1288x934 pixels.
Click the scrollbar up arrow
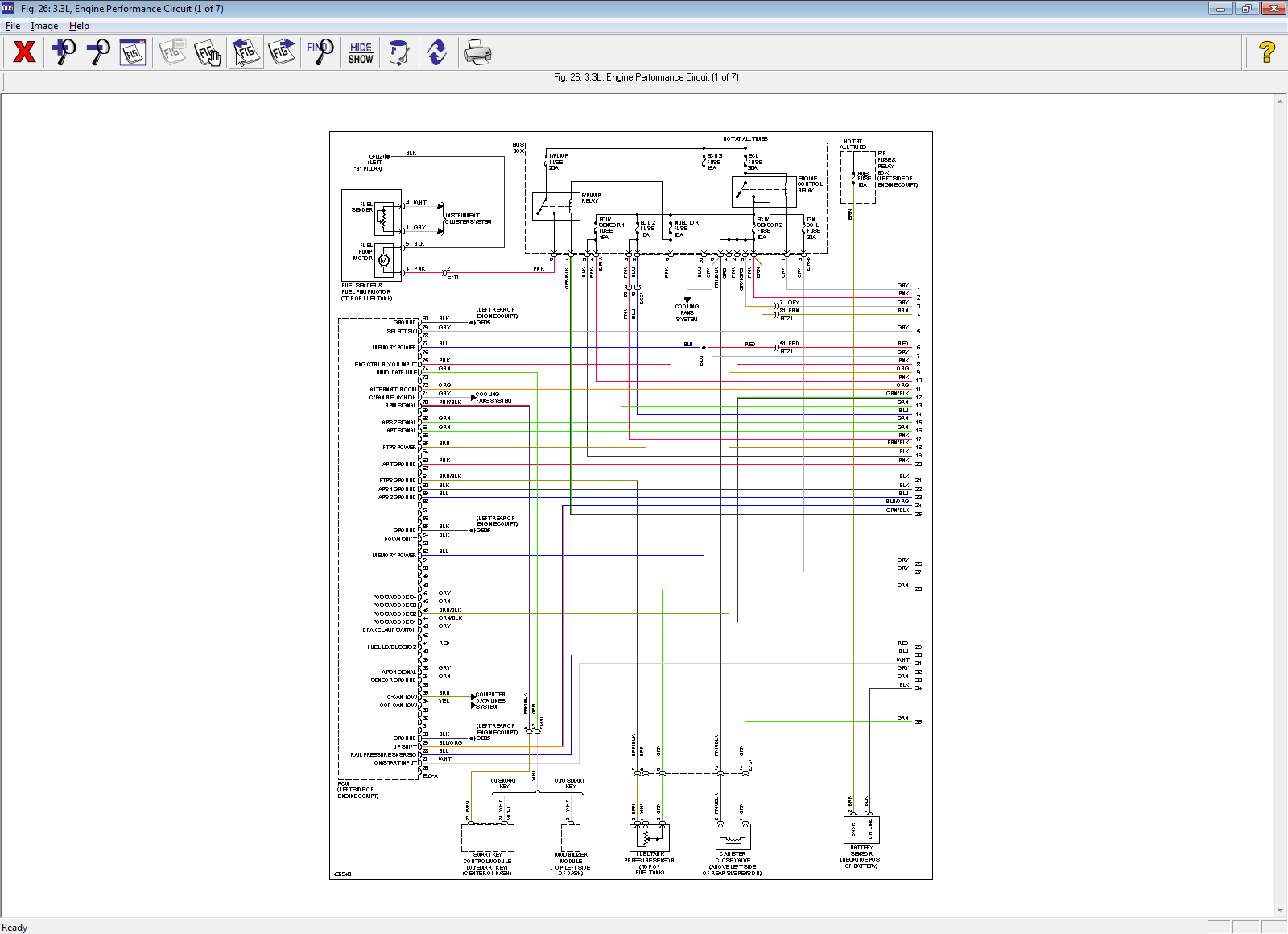(1280, 101)
